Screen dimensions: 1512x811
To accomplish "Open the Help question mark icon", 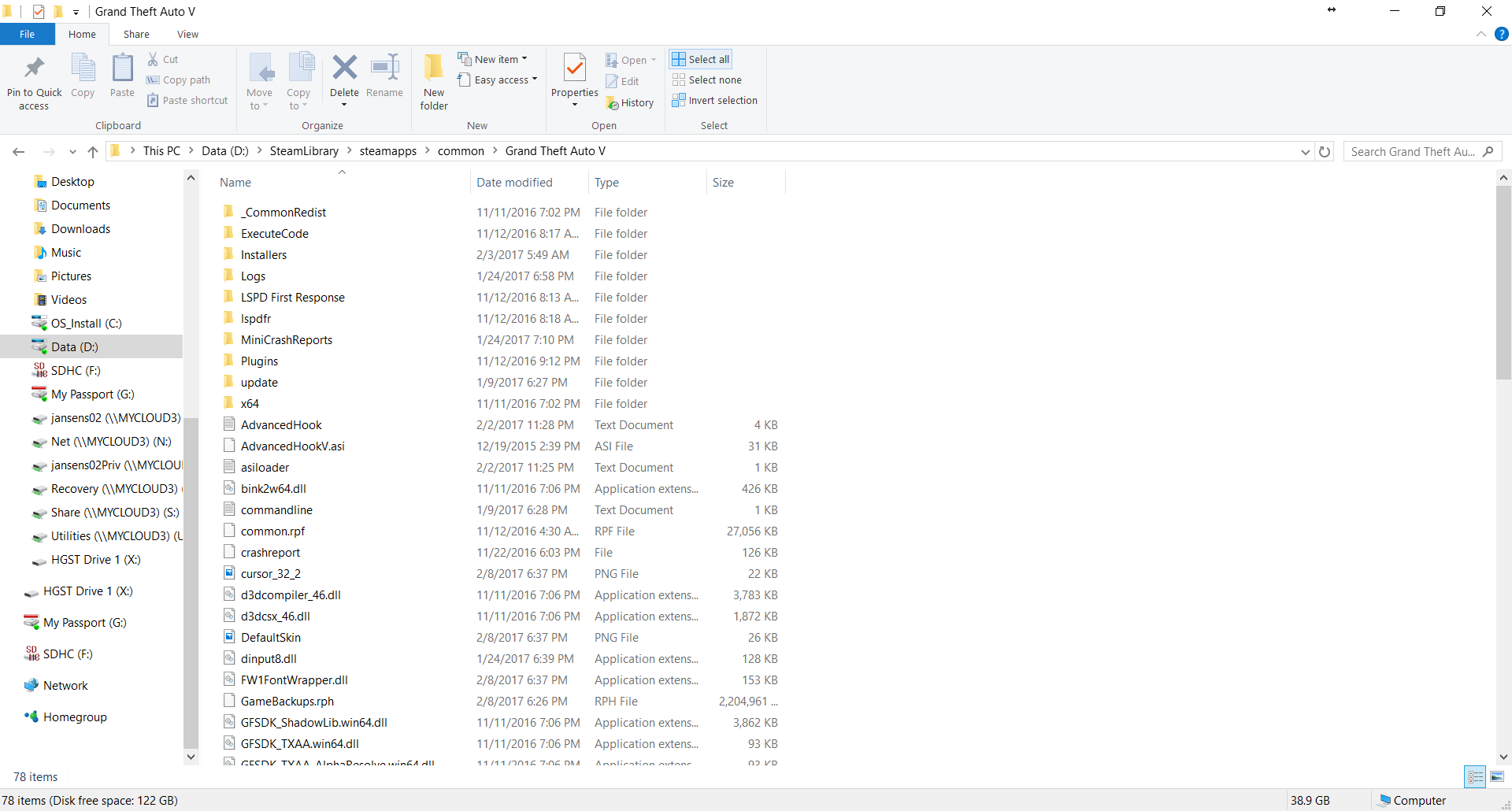I will [1502, 34].
